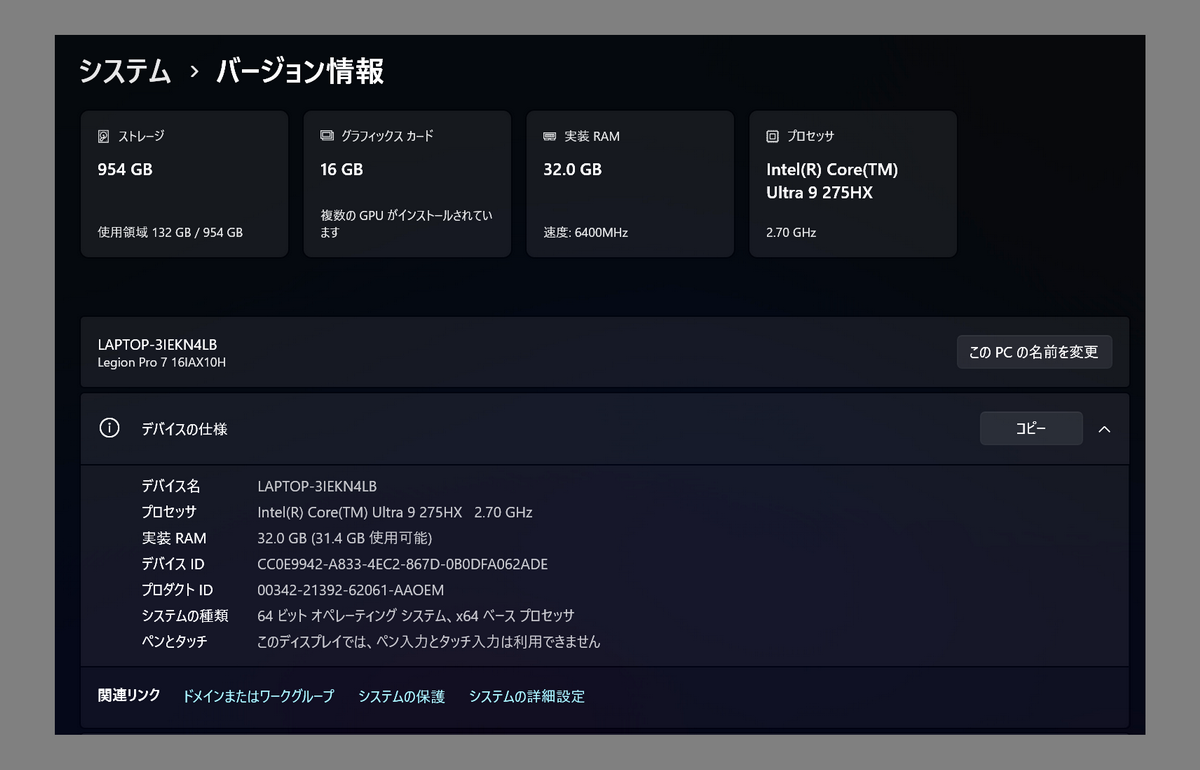
Task: Click the installed RAM icon
Action: (550, 136)
